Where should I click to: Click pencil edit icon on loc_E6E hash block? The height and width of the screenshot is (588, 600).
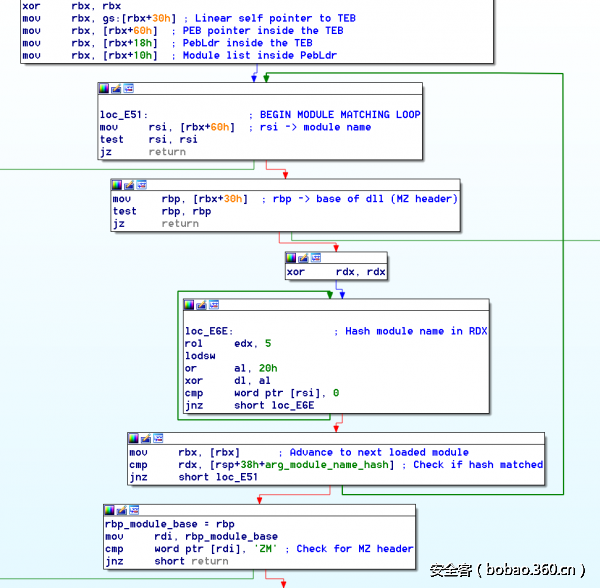pos(202,304)
